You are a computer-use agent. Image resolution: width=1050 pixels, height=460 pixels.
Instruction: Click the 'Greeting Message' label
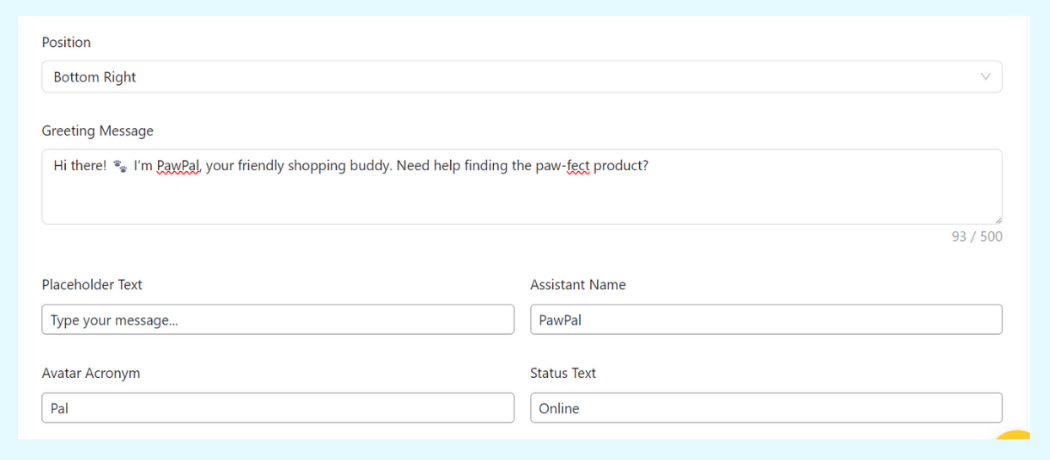pos(97,131)
